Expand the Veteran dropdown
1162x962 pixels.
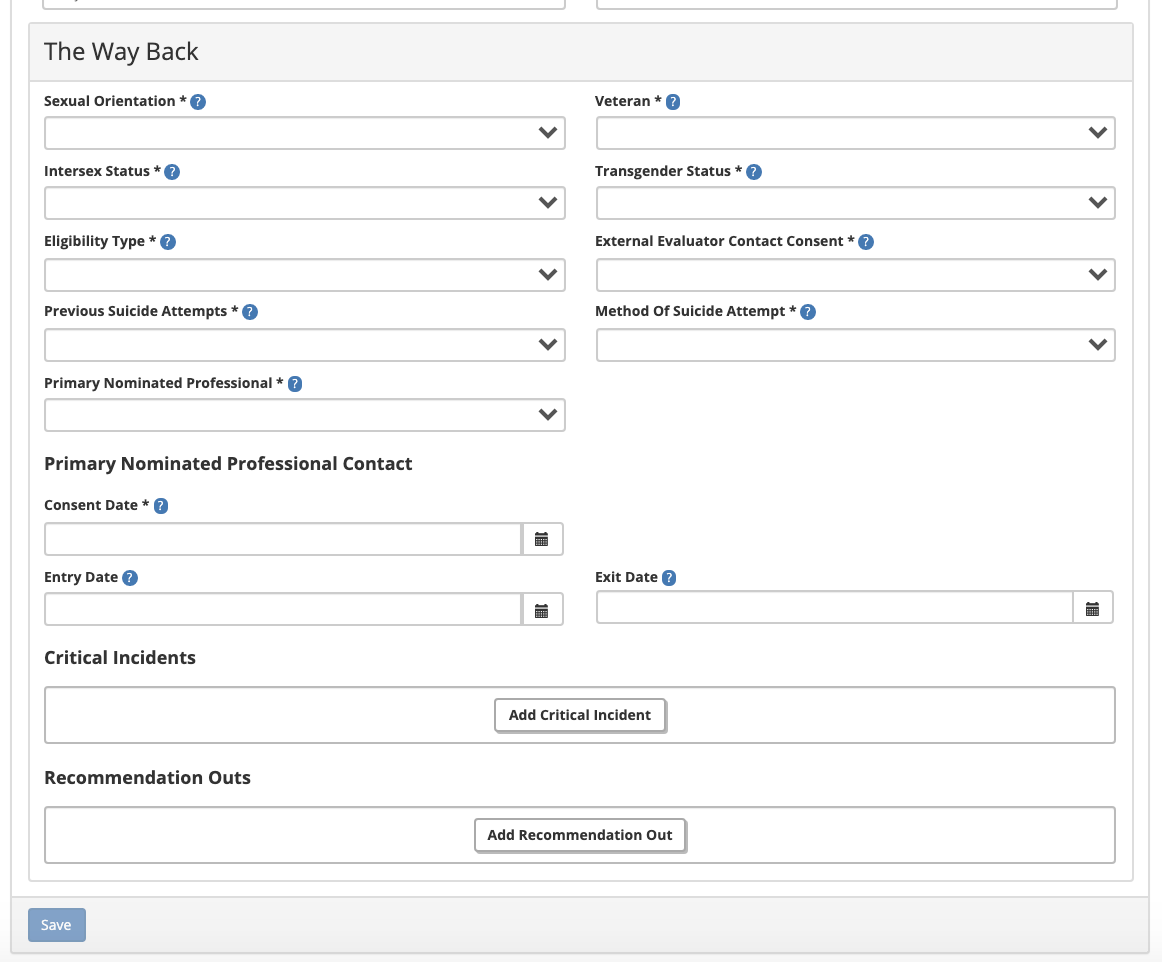pos(855,133)
